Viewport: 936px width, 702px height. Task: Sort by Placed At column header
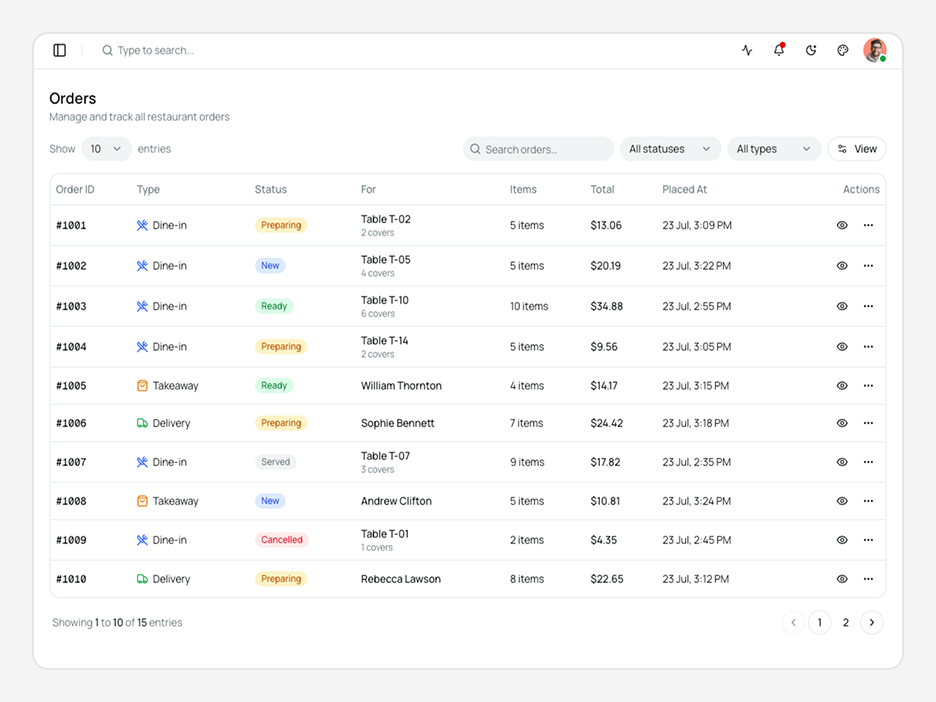click(684, 189)
